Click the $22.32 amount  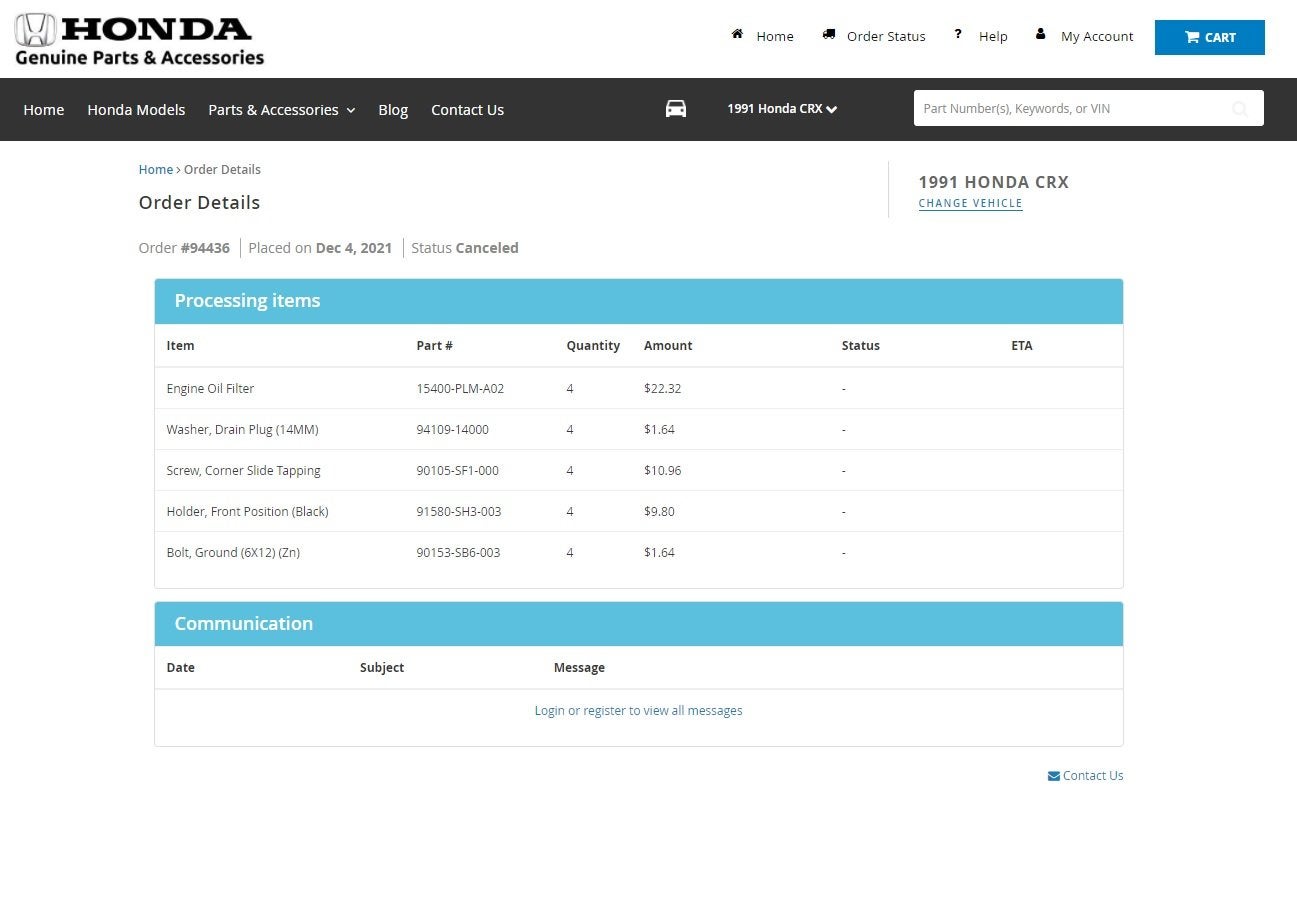click(x=662, y=388)
